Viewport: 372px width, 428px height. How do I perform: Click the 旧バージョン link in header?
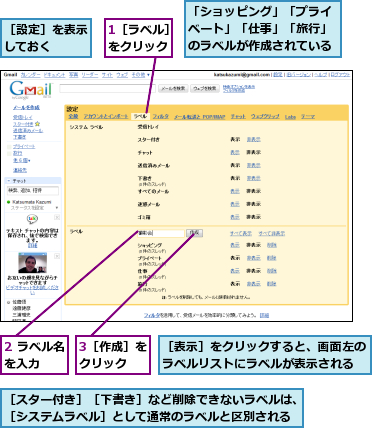tap(299, 75)
